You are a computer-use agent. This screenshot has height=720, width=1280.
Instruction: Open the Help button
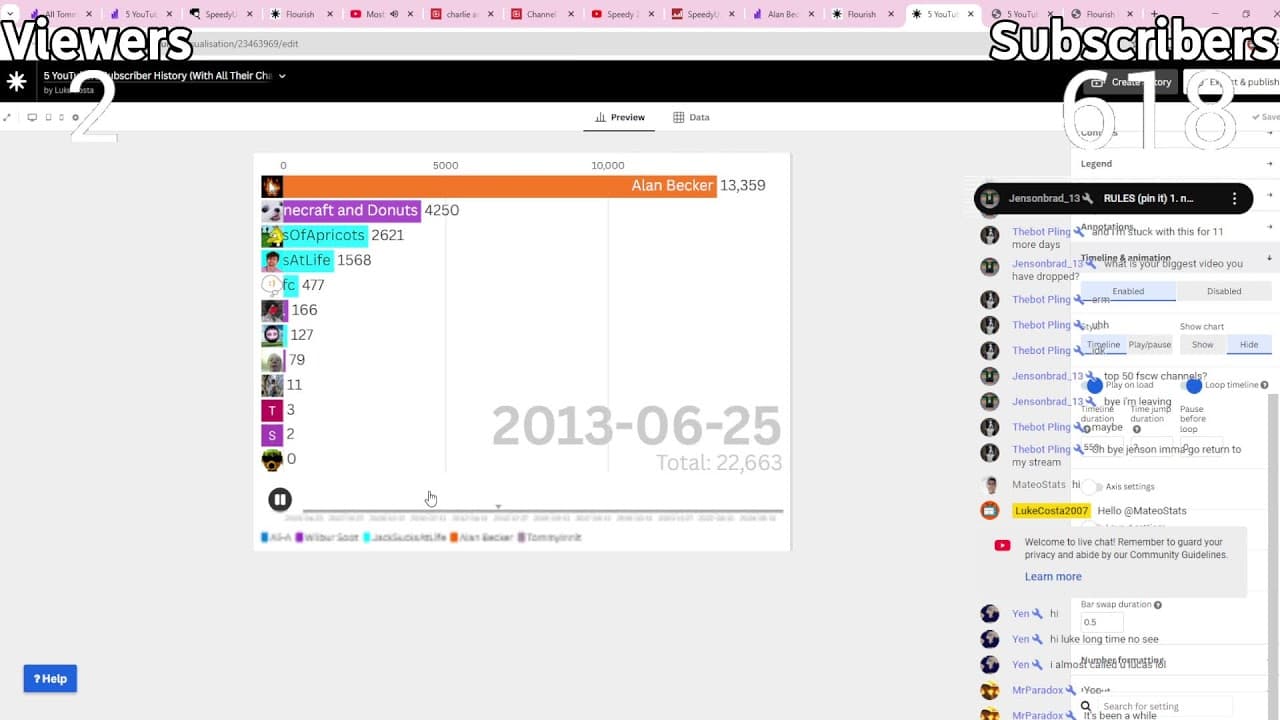pos(50,679)
